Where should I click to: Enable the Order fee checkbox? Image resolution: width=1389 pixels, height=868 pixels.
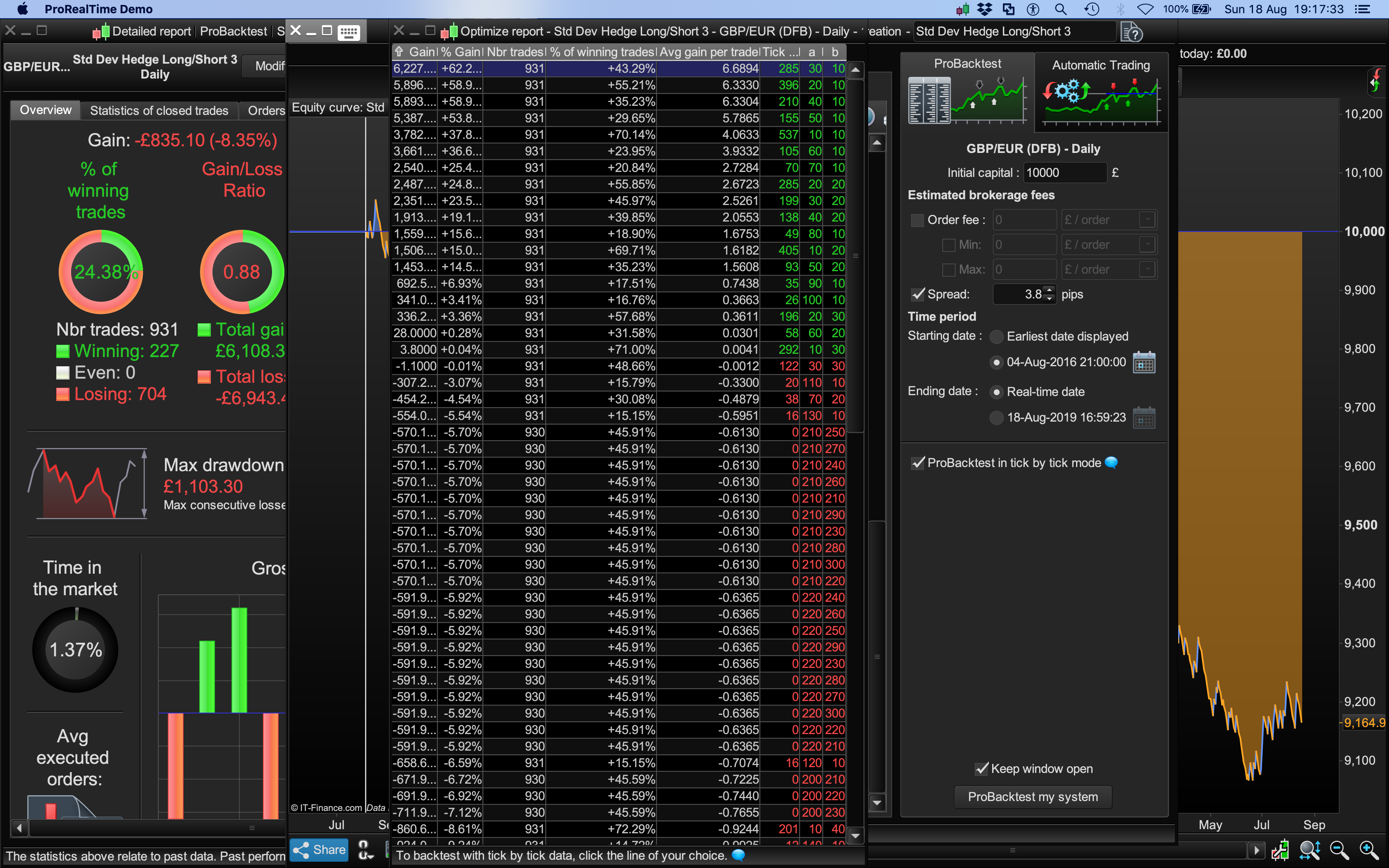pos(917,220)
